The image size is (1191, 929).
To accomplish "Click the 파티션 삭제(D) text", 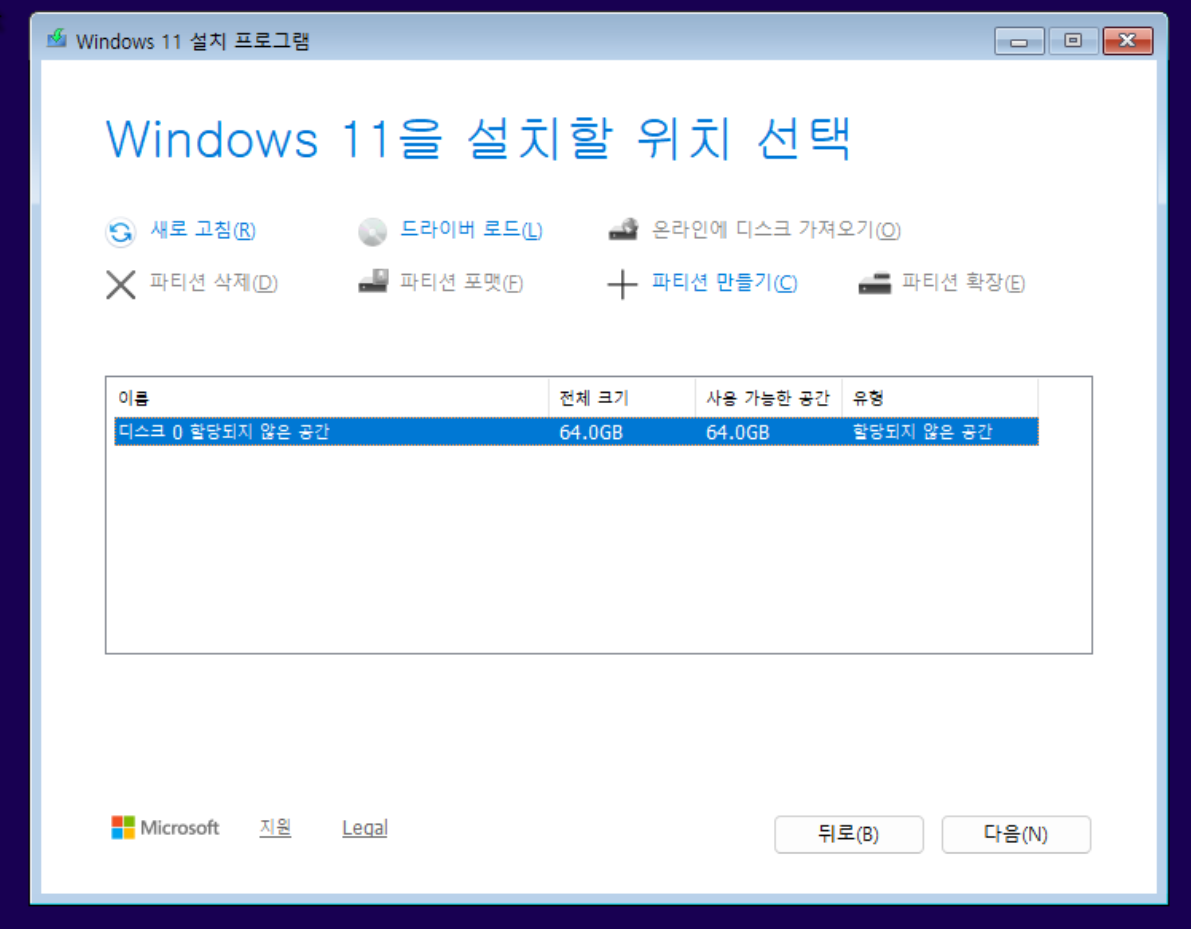I will [213, 283].
